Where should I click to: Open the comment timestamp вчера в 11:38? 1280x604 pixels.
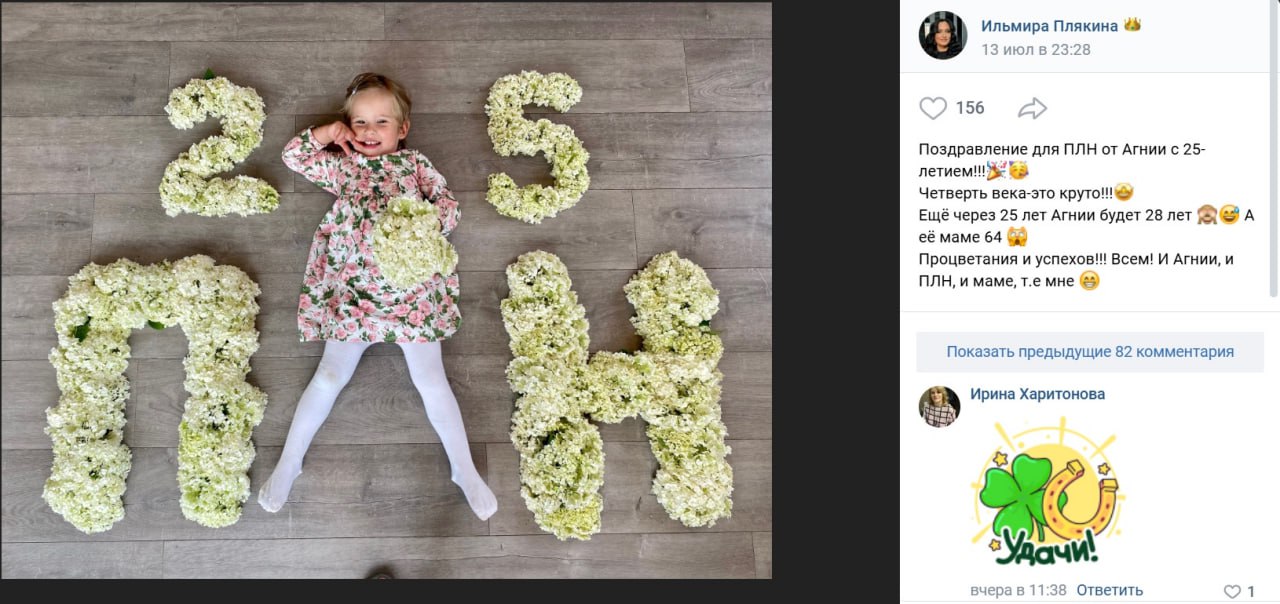coord(1019,590)
